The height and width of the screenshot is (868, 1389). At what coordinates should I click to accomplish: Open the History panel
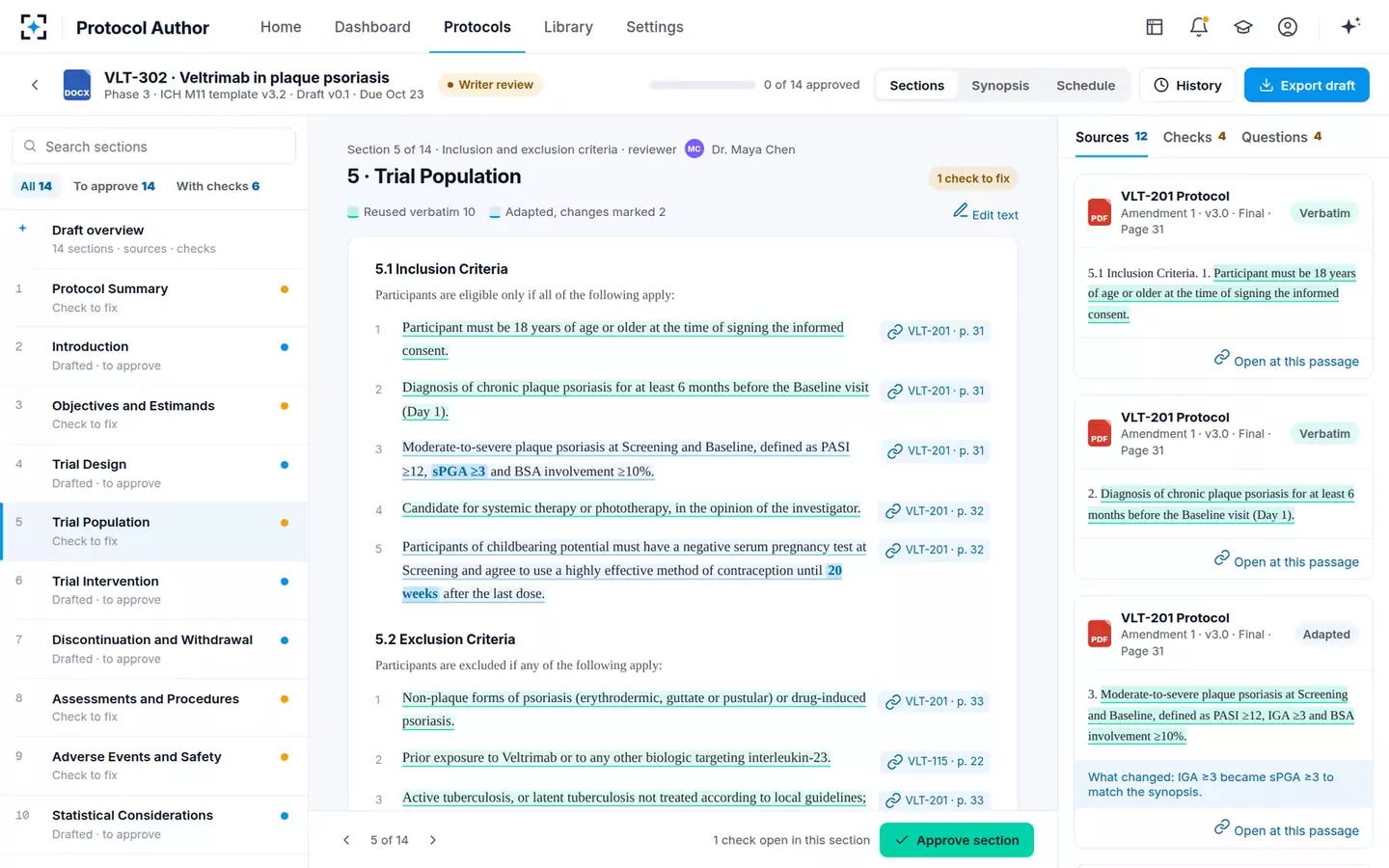[x=1187, y=85]
